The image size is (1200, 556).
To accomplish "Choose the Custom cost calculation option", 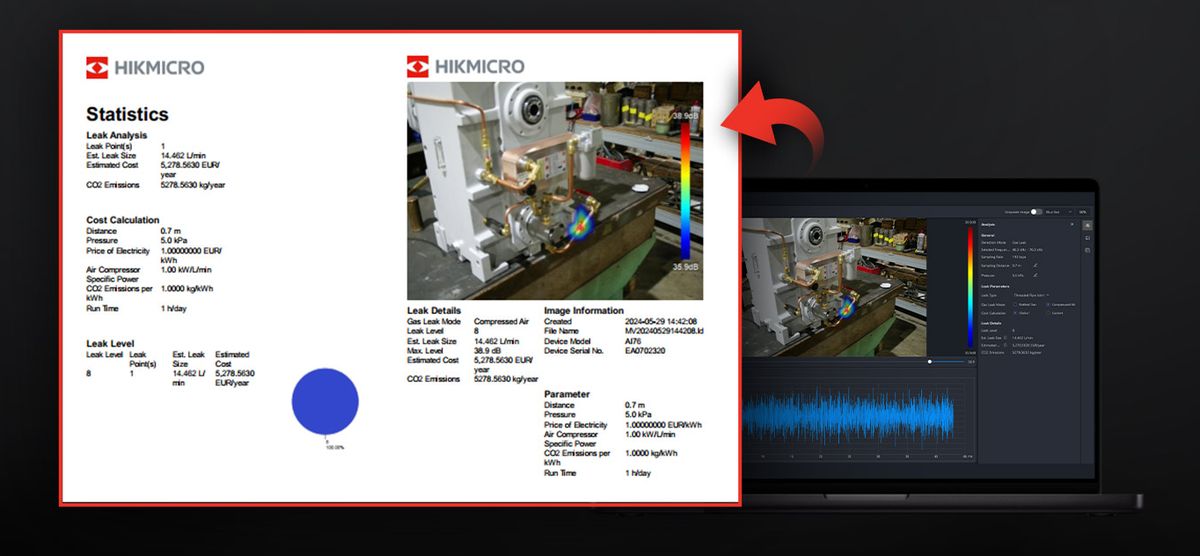I will coord(1047,312).
